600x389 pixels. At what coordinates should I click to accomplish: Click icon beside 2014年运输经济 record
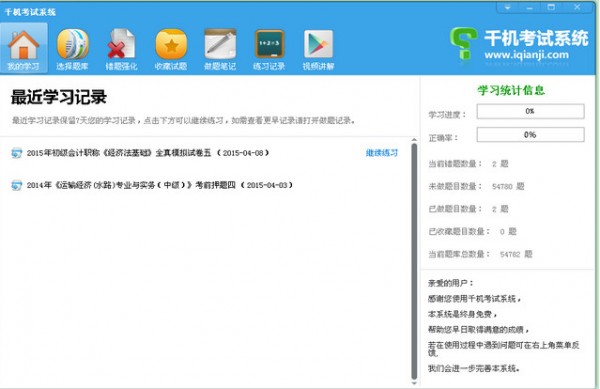pos(16,185)
